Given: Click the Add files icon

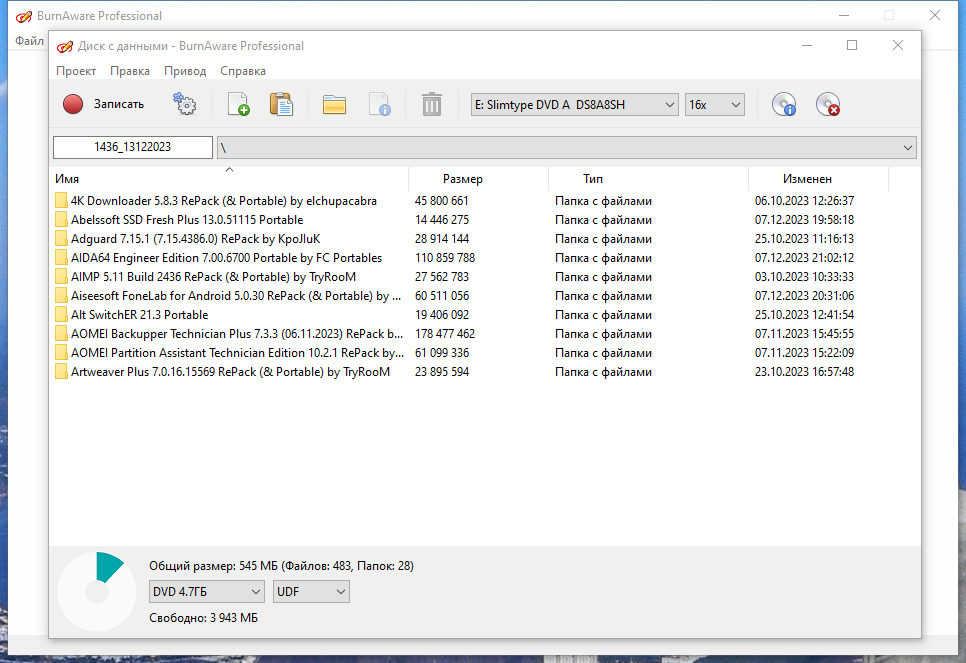Looking at the screenshot, I should 238,104.
